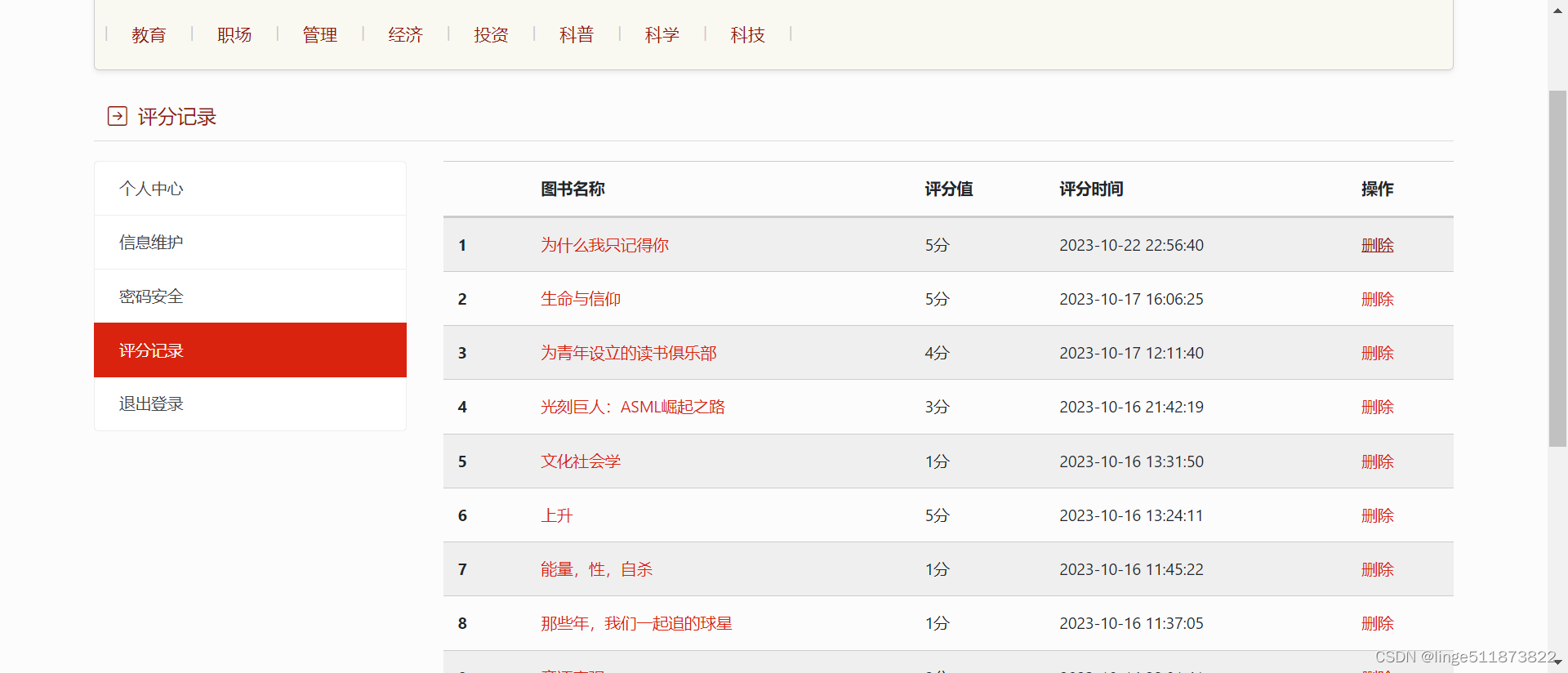Click the arrow icon beside 评分记录 heading
The image size is (1568, 673).
(x=118, y=116)
